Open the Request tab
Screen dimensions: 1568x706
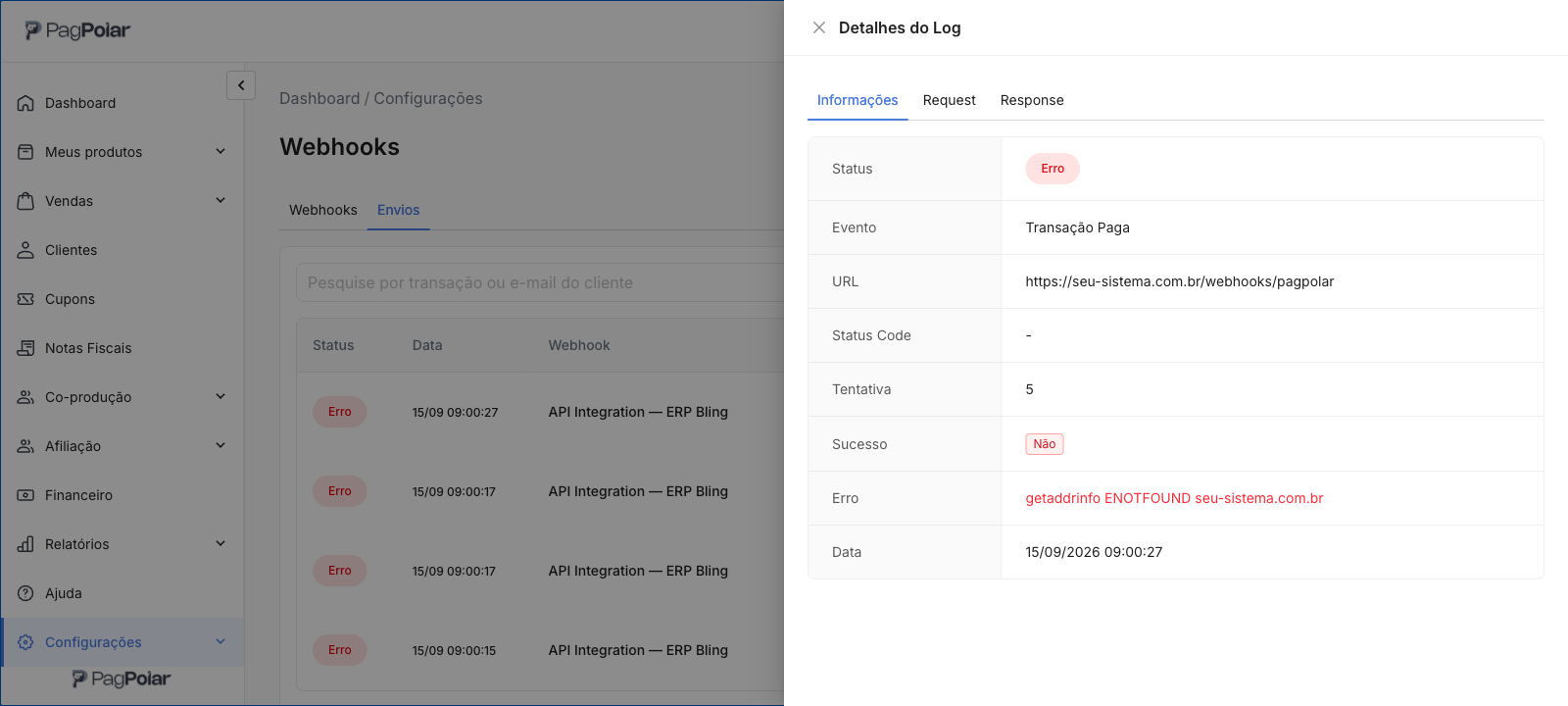(949, 100)
